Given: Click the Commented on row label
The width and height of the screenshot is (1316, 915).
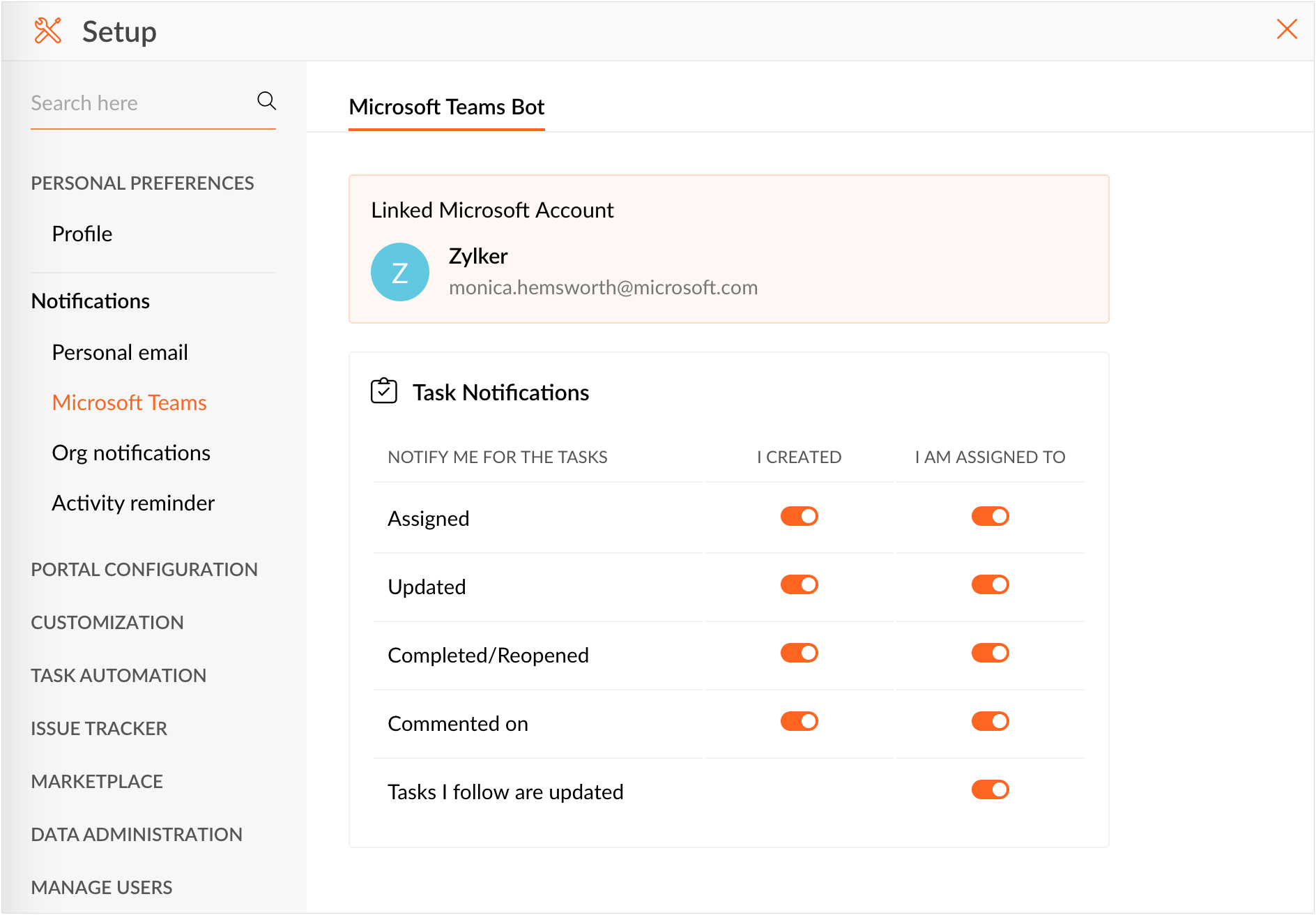Looking at the screenshot, I should tap(458, 723).
